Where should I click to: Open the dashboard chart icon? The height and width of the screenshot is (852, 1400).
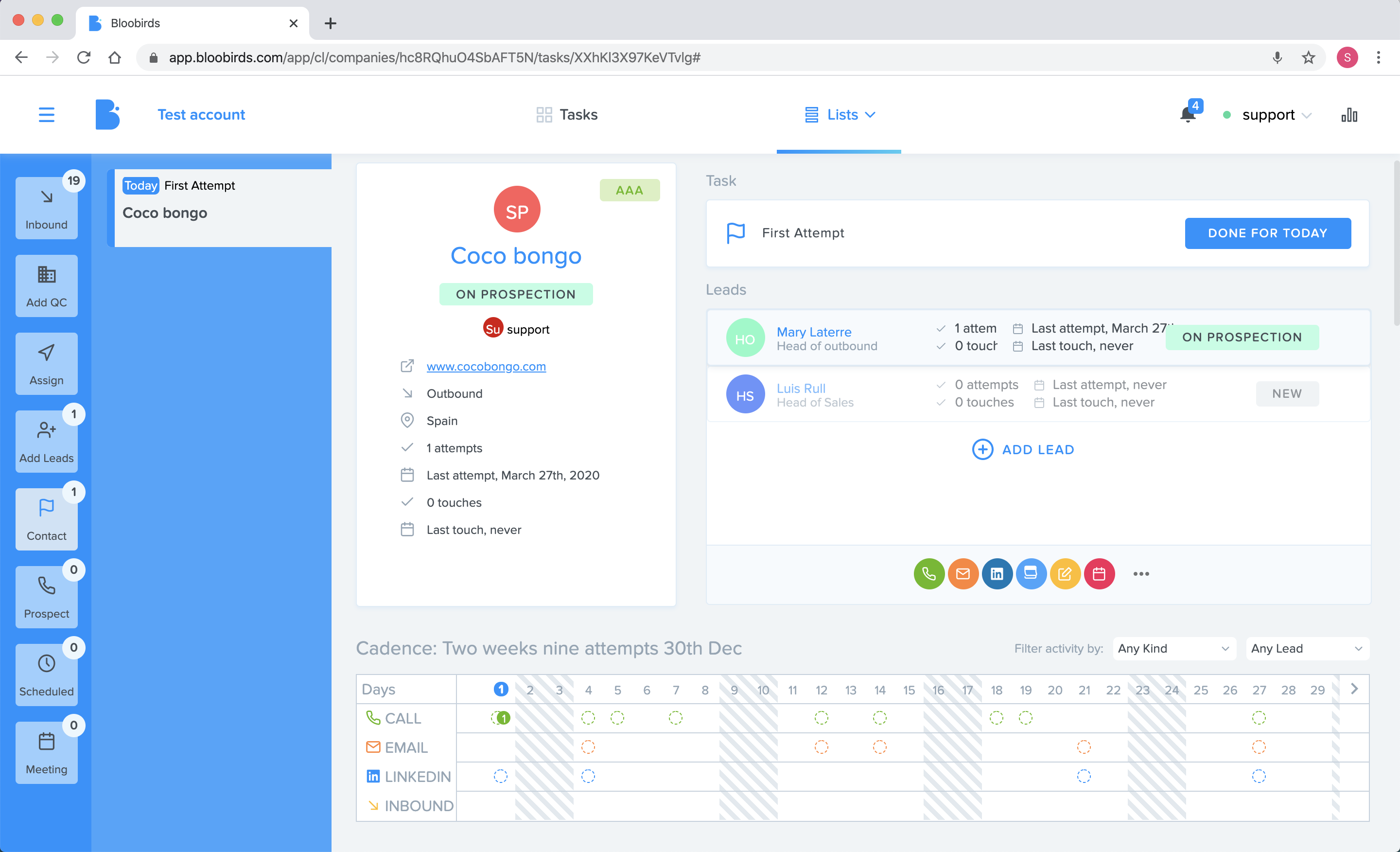pos(1349,115)
